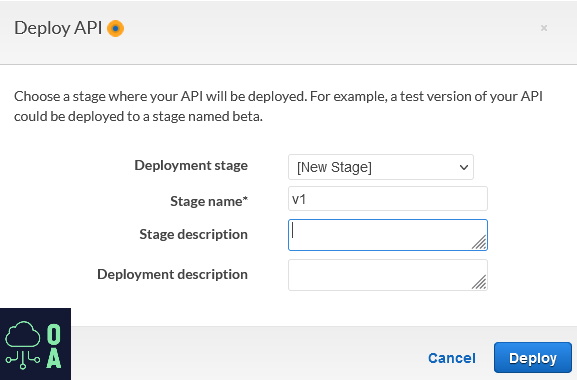Click the Stage description label
The height and width of the screenshot is (380, 577).
[x=193, y=234]
